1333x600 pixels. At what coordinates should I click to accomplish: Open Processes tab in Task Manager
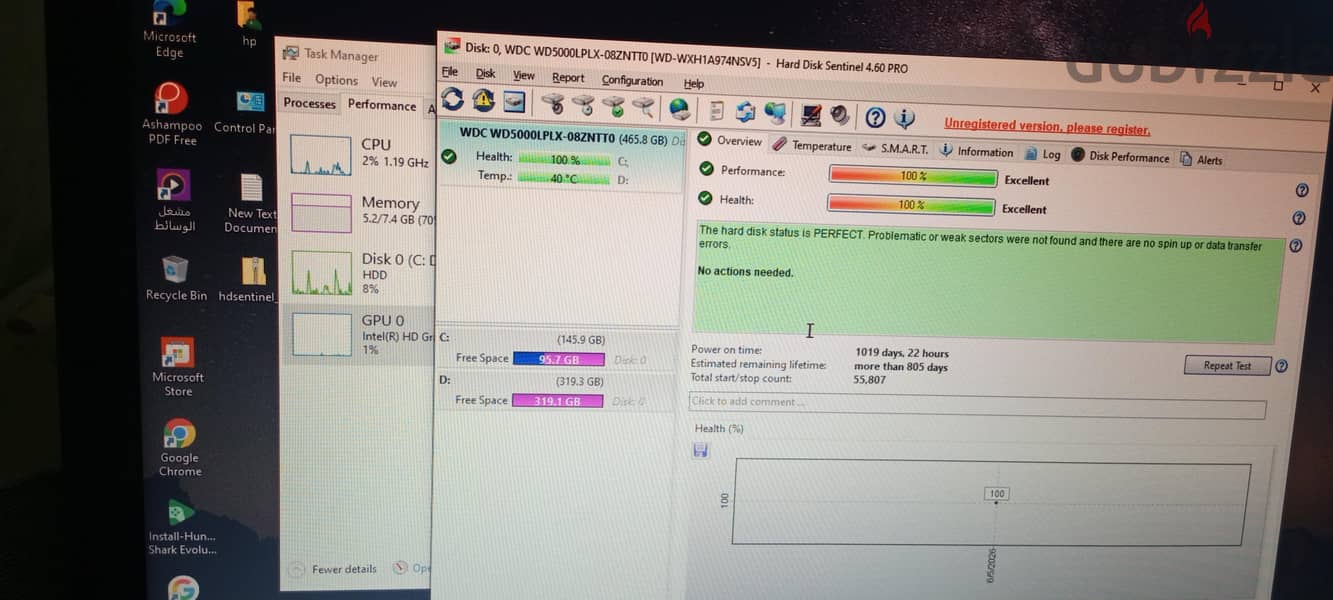coord(309,103)
